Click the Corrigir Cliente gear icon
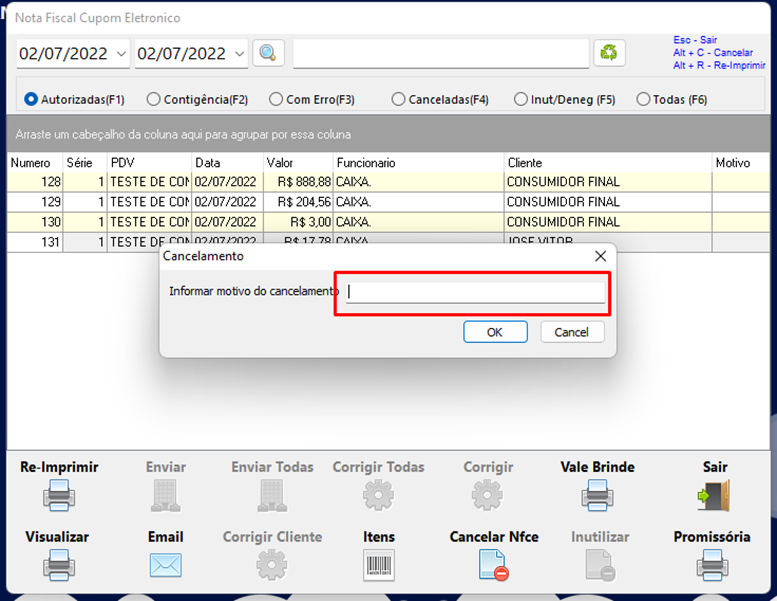 tap(272, 564)
